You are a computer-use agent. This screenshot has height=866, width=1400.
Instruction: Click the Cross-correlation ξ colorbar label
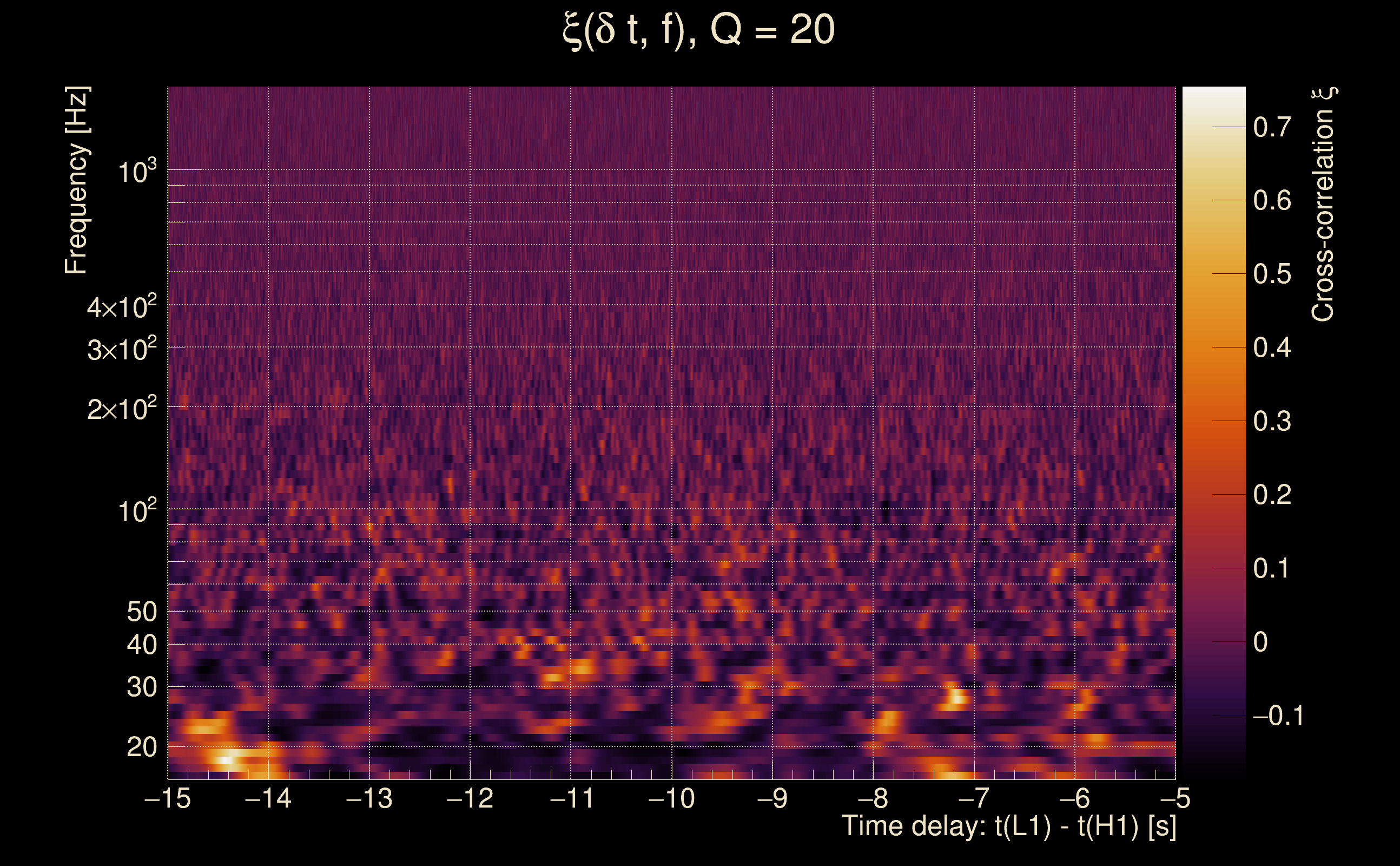click(x=1323, y=204)
